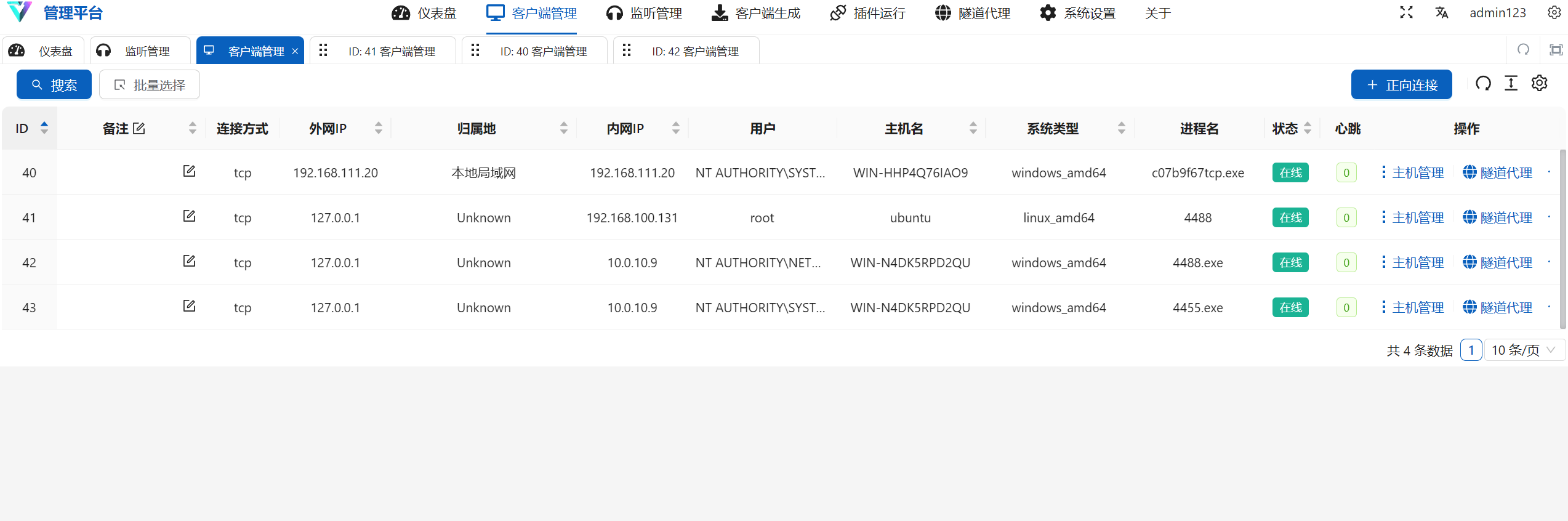The width and height of the screenshot is (1568, 521).
Task: Select the 4455.exe process name cell
Action: click(x=1197, y=308)
